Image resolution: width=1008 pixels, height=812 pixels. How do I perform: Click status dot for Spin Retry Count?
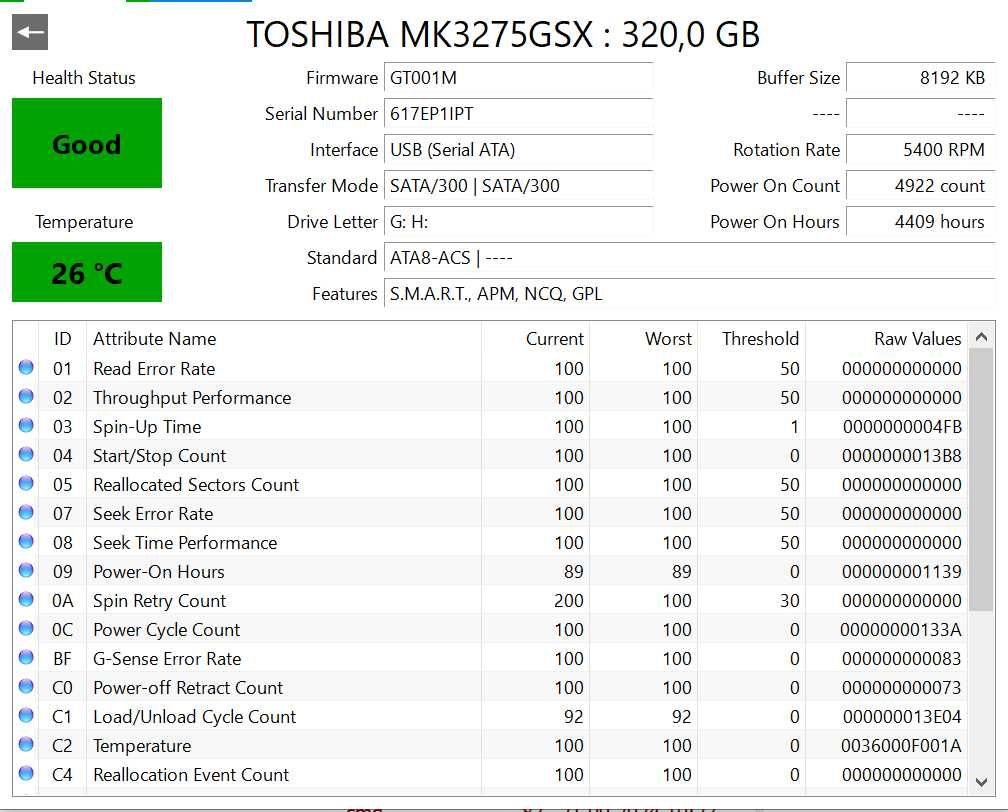tap(26, 599)
